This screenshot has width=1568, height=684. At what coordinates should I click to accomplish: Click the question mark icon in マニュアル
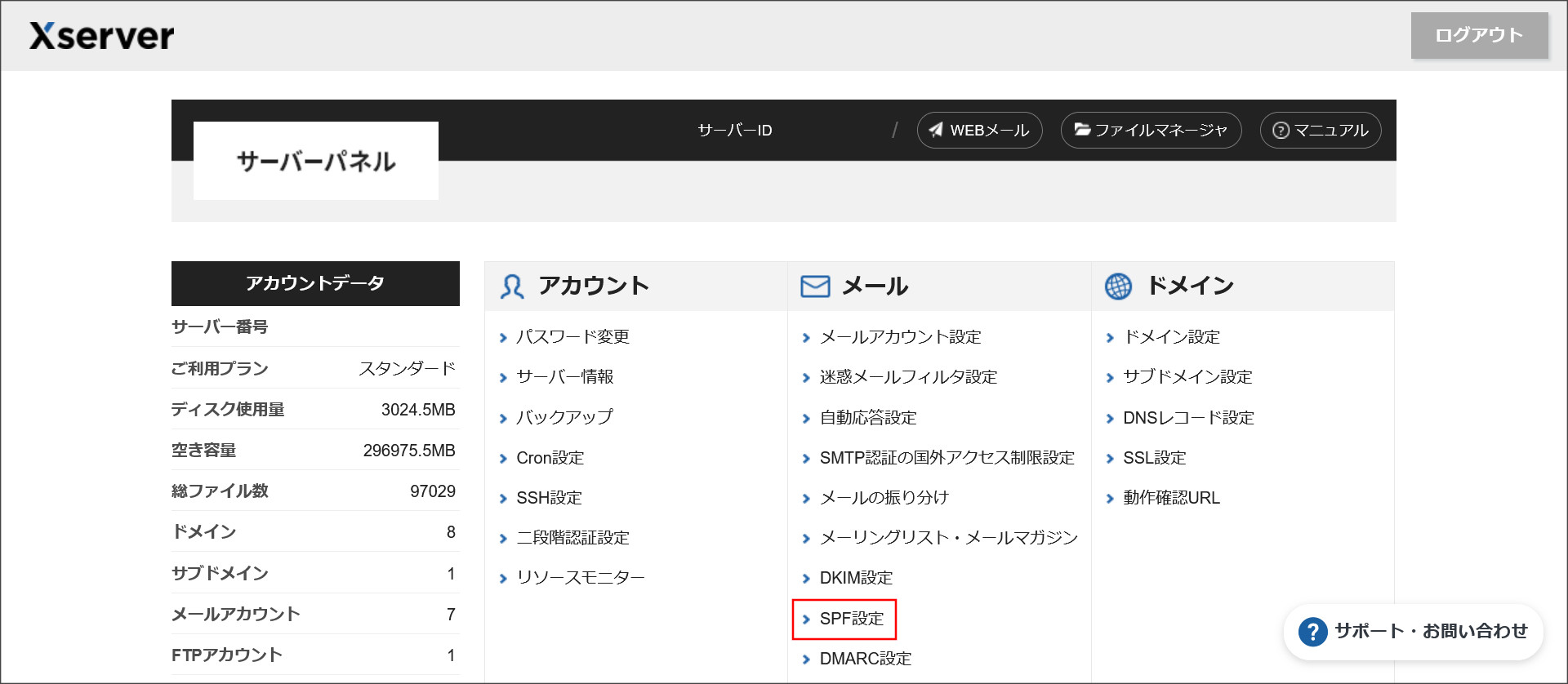pyautogui.click(x=1281, y=131)
